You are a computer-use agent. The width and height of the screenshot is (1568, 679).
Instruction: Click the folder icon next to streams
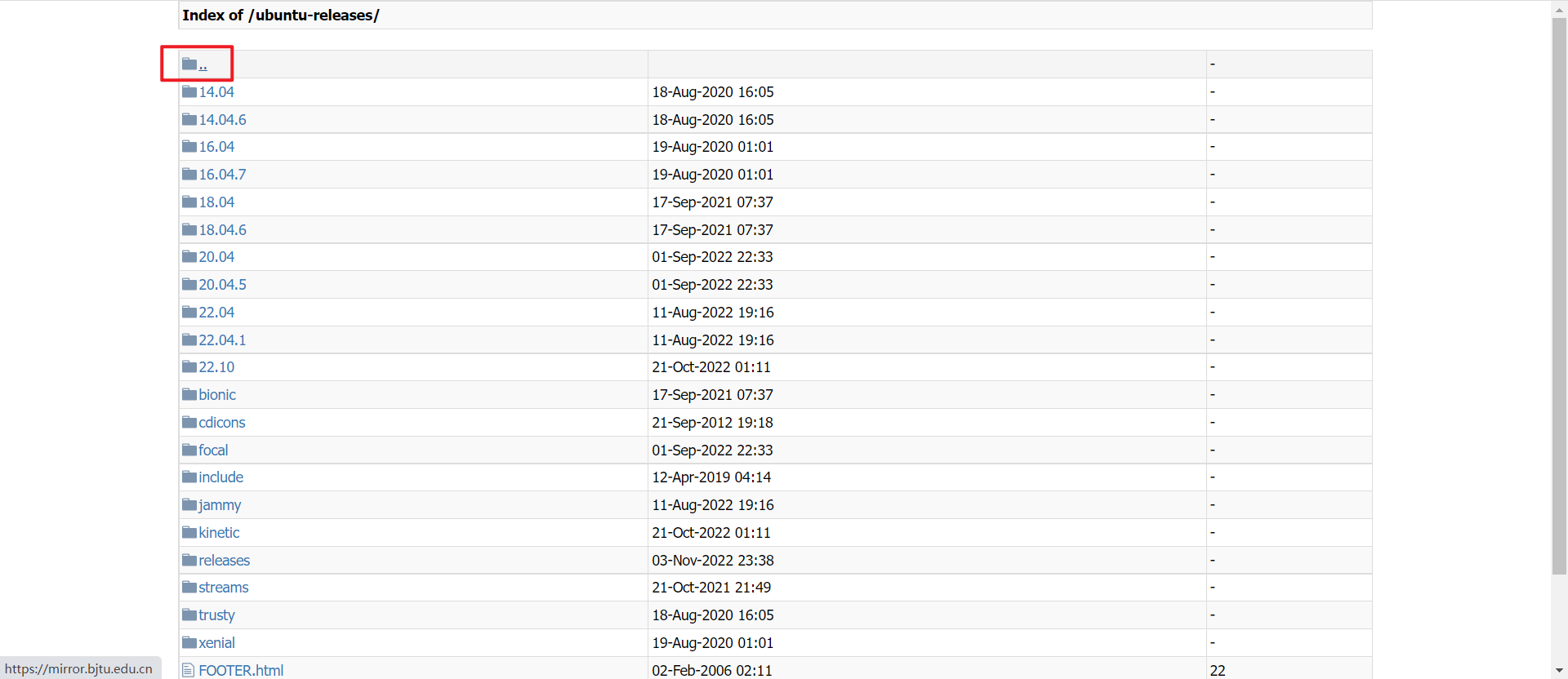click(189, 587)
